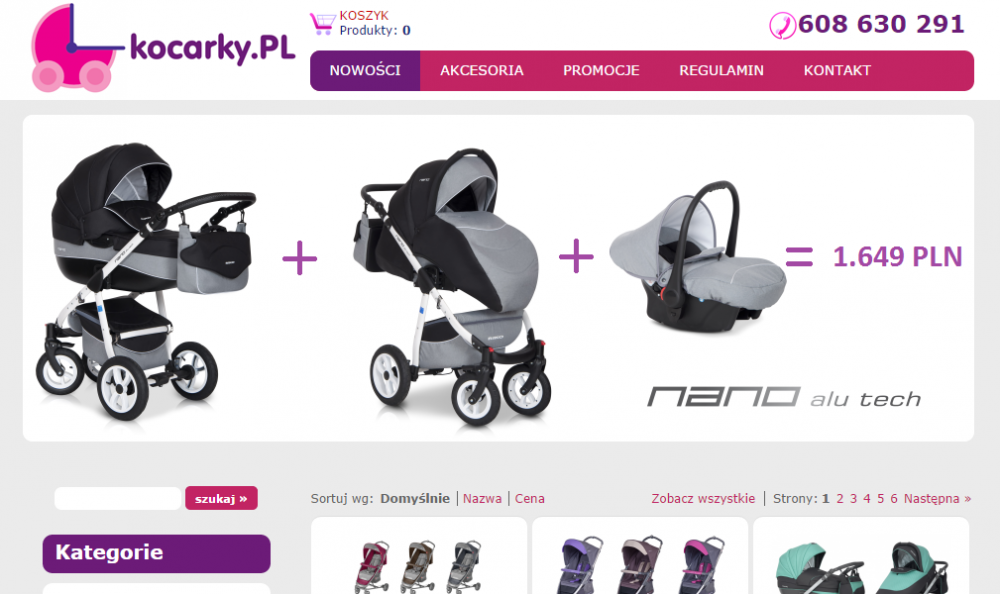
Task: Sort products by Cena
Action: tap(529, 499)
